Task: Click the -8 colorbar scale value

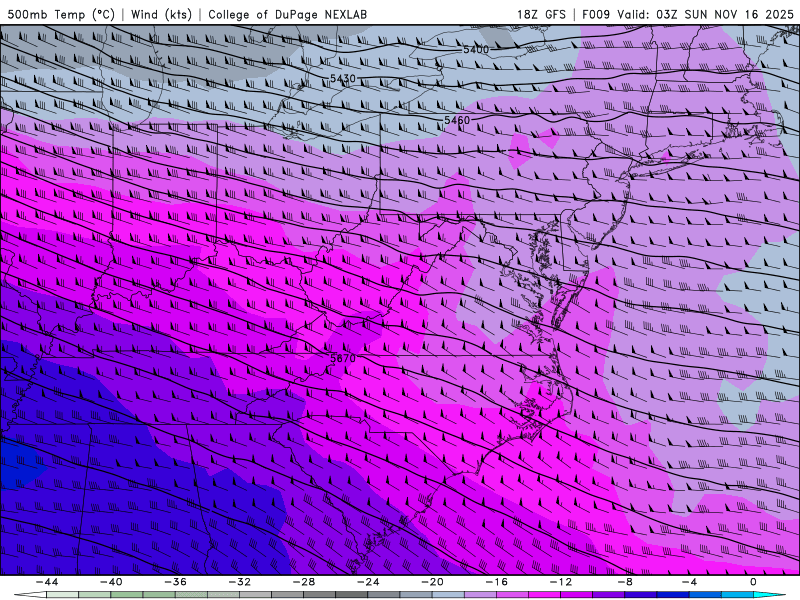Action: pyautogui.click(x=625, y=582)
